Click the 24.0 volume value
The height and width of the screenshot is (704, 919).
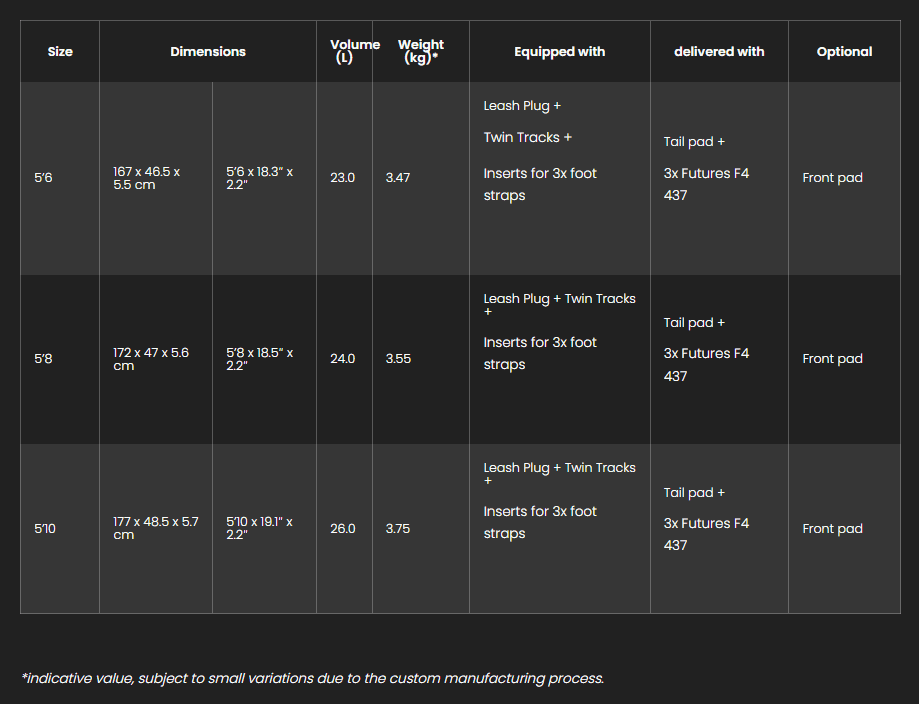[x=343, y=359]
